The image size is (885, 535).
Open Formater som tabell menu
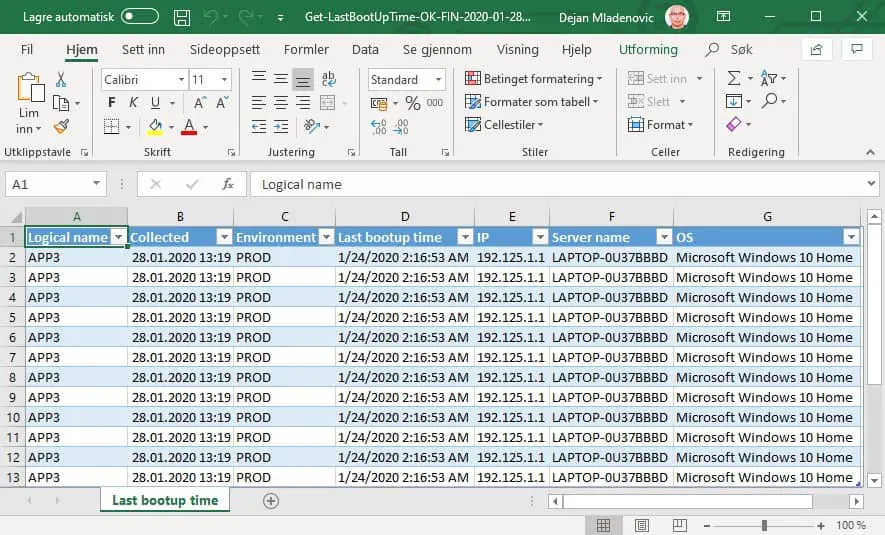point(531,102)
